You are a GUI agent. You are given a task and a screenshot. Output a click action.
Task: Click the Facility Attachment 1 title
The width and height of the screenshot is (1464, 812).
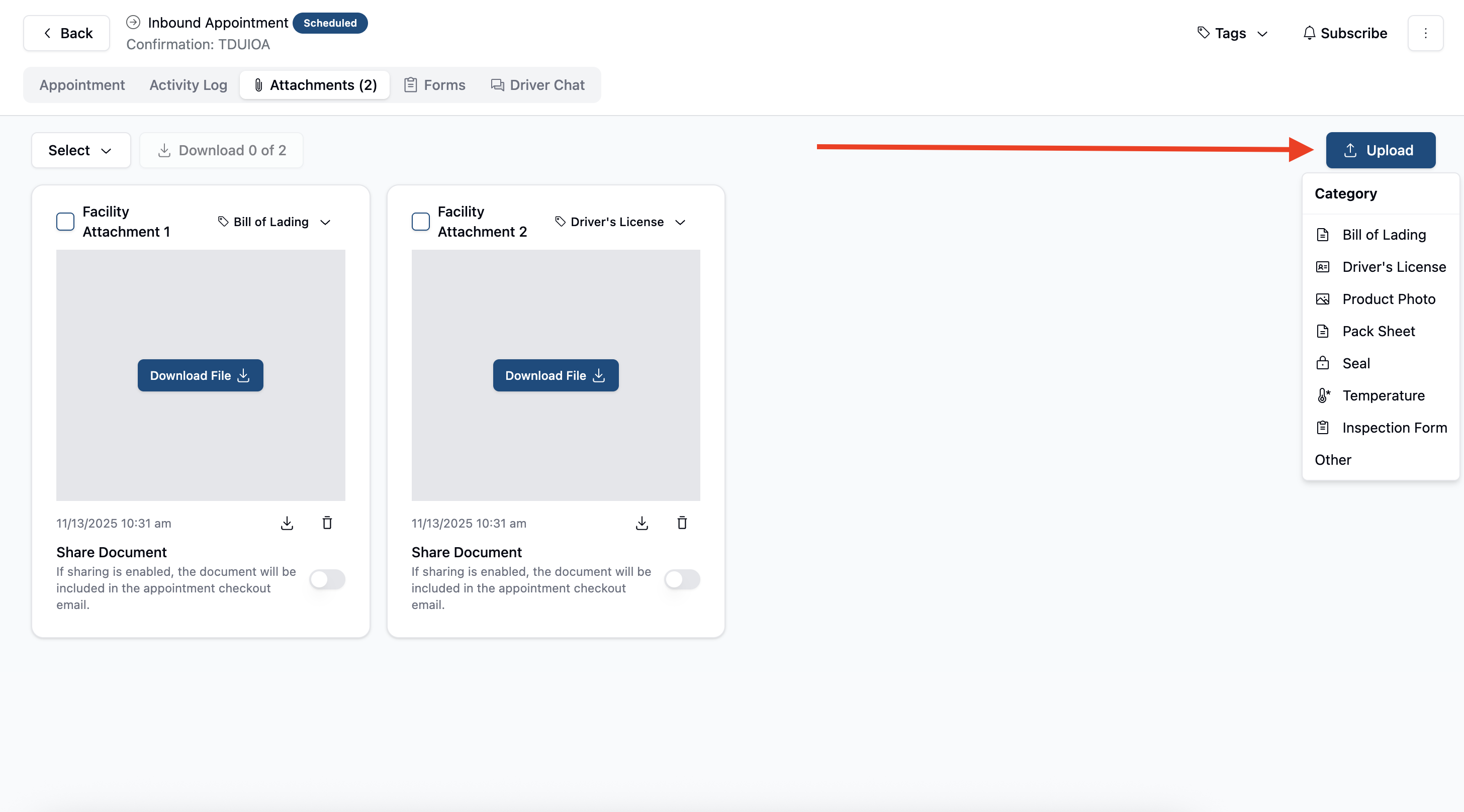(126, 222)
